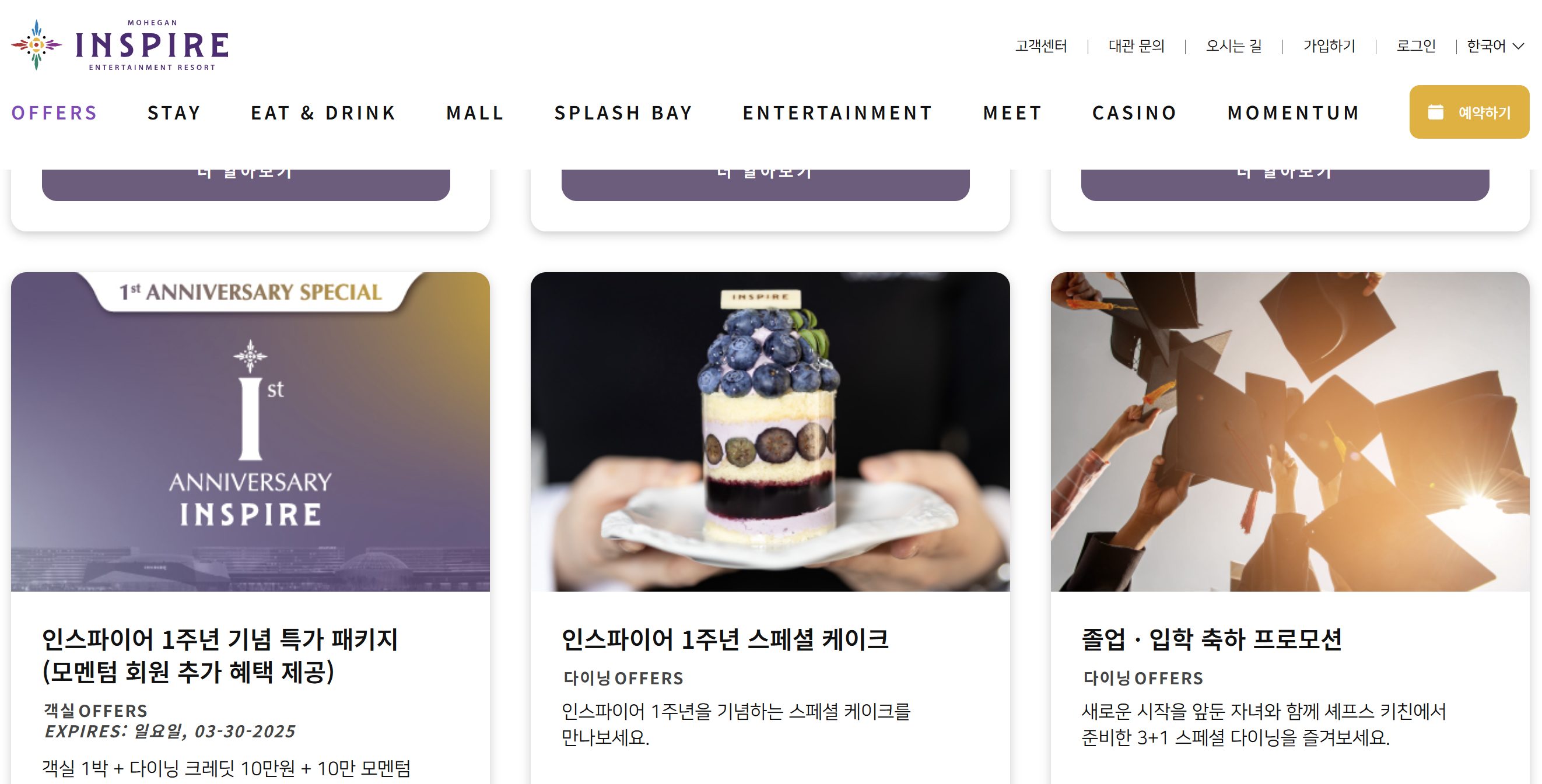Open the 1st Anniversary Special package image
The width and height of the screenshot is (1542, 784).
[250, 431]
